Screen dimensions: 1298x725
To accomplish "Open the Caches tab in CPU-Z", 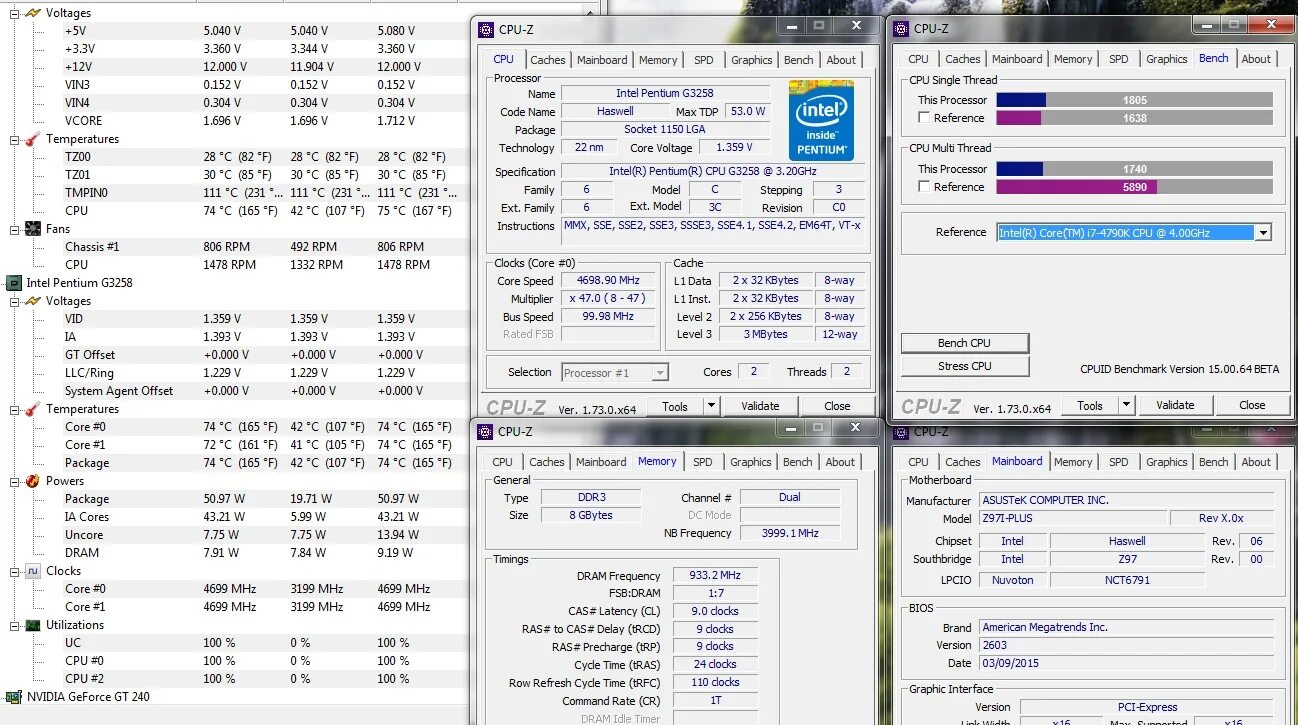I will click(x=548, y=60).
